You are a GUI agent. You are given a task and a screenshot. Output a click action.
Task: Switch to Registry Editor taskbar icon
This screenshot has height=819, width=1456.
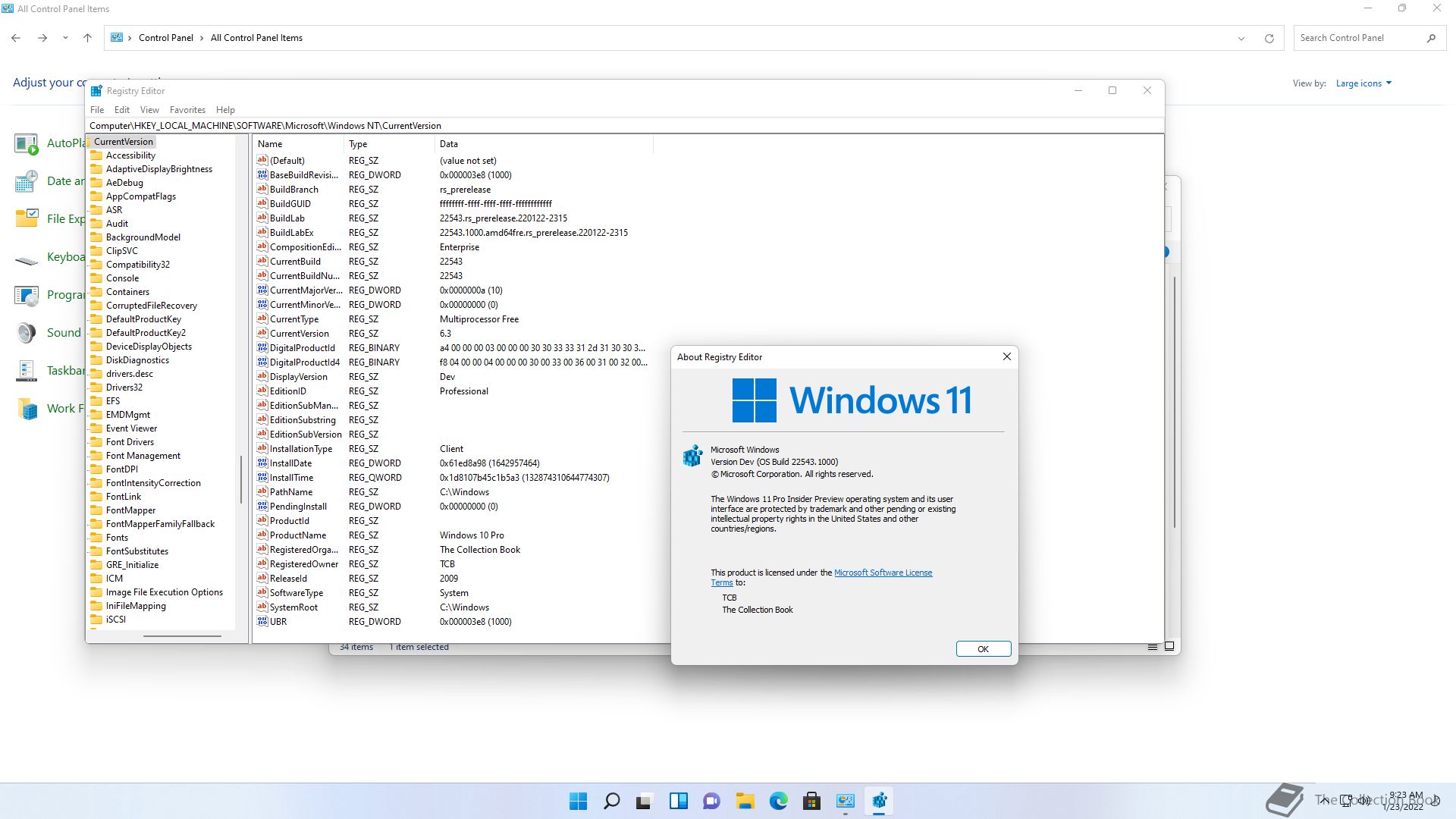tap(879, 801)
